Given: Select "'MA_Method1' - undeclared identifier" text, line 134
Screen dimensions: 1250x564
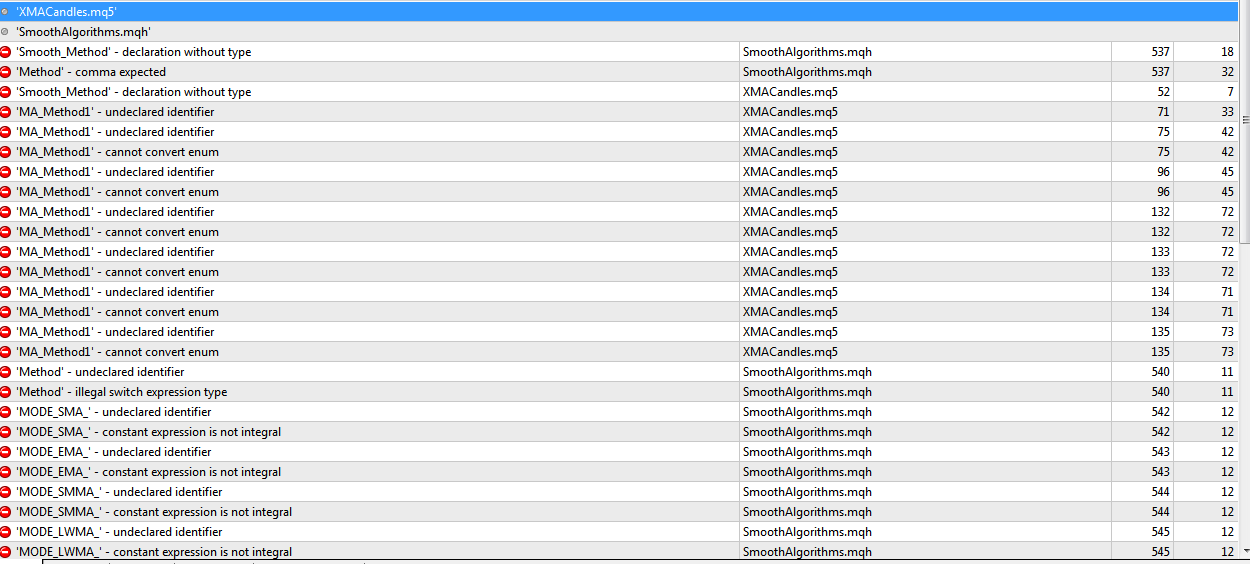Looking at the screenshot, I should pyautogui.click(x=115, y=291).
